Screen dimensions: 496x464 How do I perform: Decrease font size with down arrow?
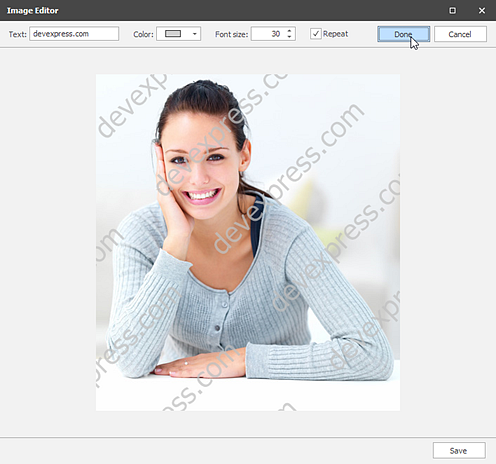tap(289, 37)
